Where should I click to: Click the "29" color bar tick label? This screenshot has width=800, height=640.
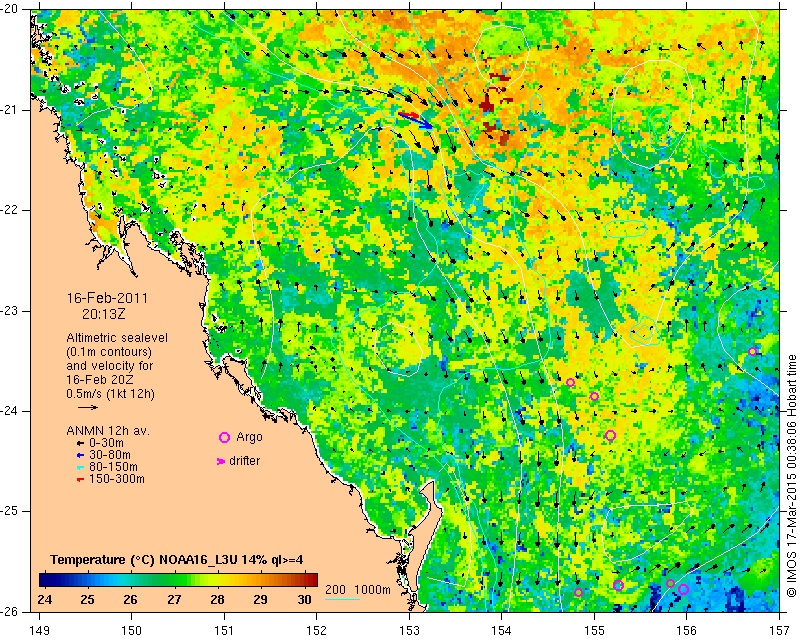[x=261, y=600]
